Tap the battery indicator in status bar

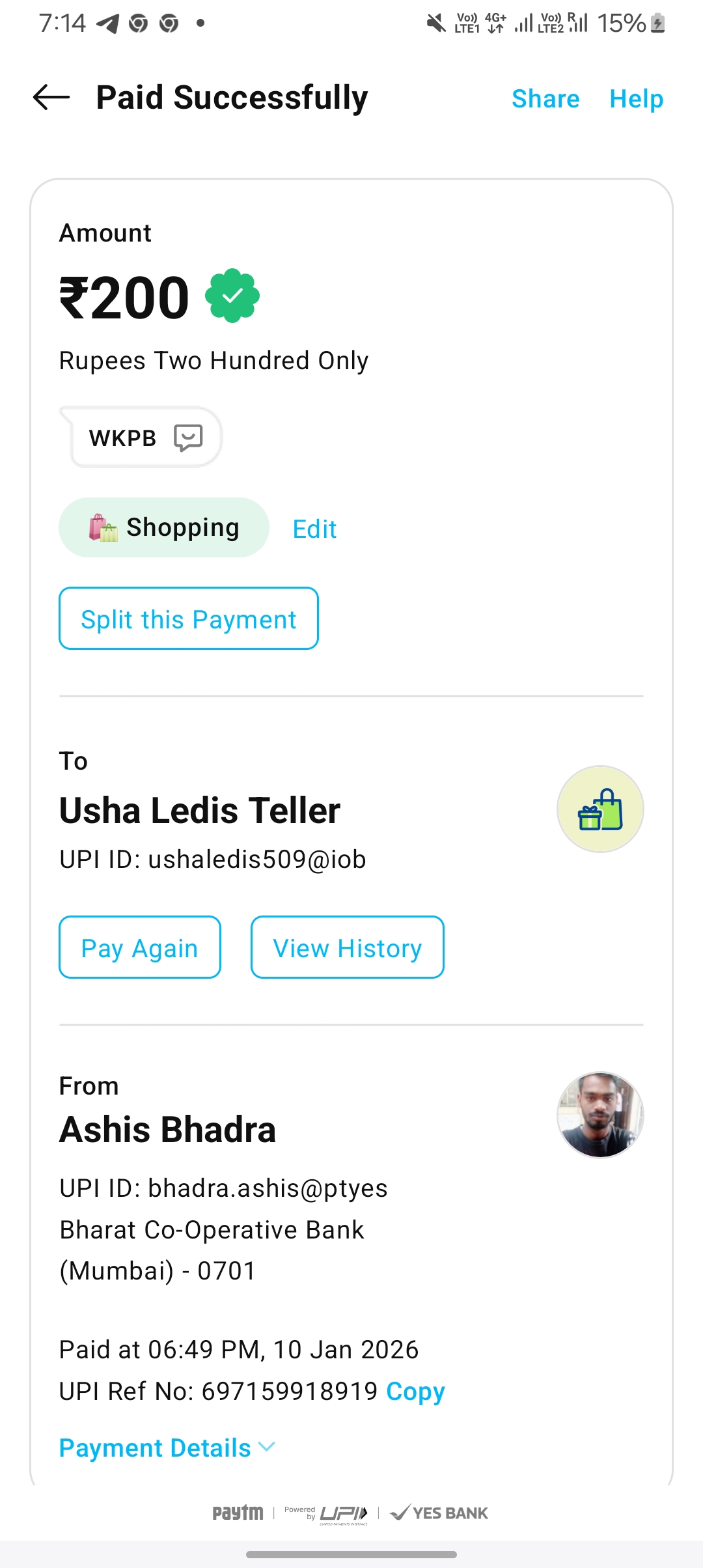point(657,24)
